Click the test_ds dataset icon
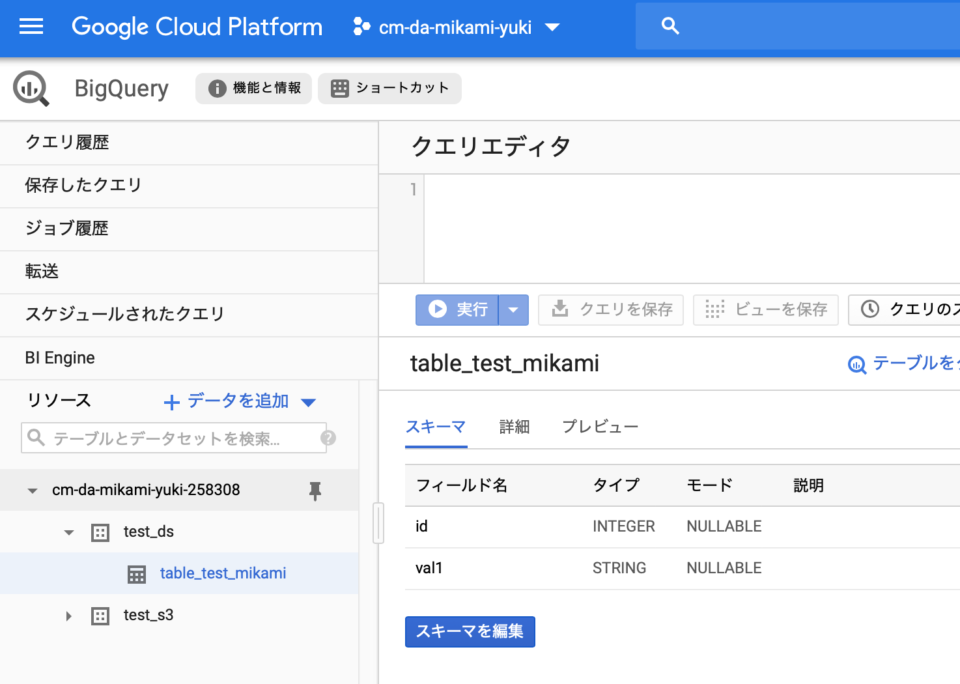Image resolution: width=960 pixels, height=684 pixels. [x=100, y=532]
